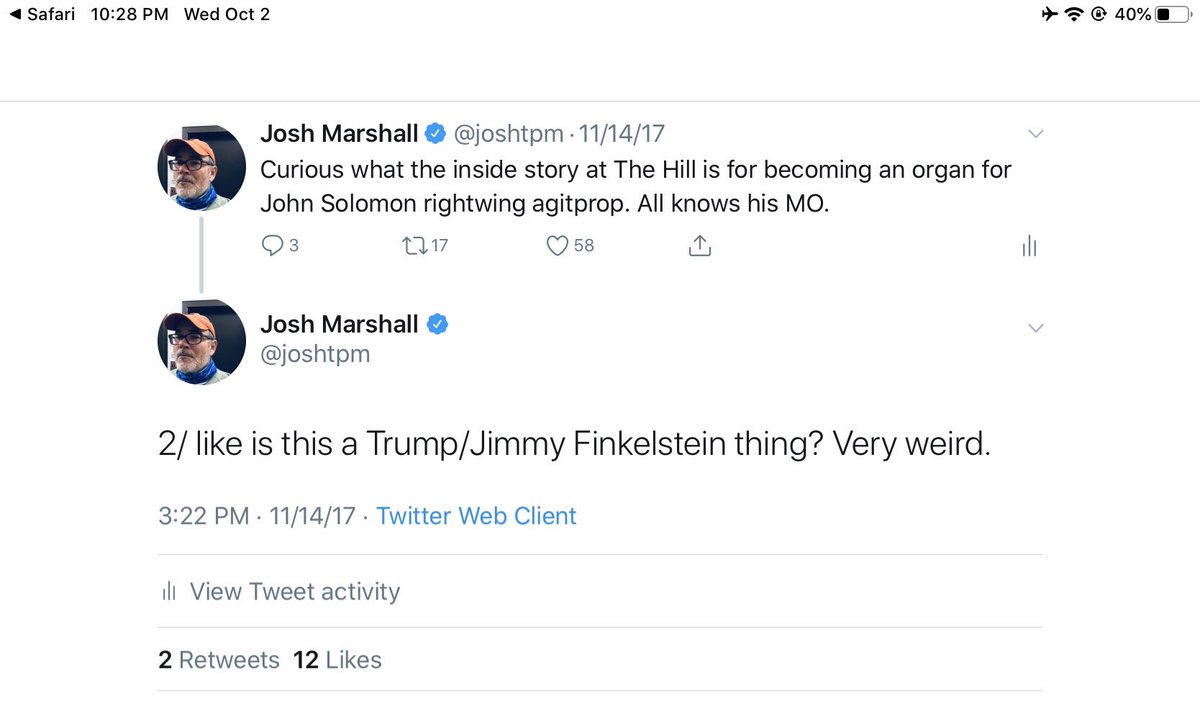View the 2 Retweets list
This screenshot has width=1200, height=709.
click(x=219, y=660)
